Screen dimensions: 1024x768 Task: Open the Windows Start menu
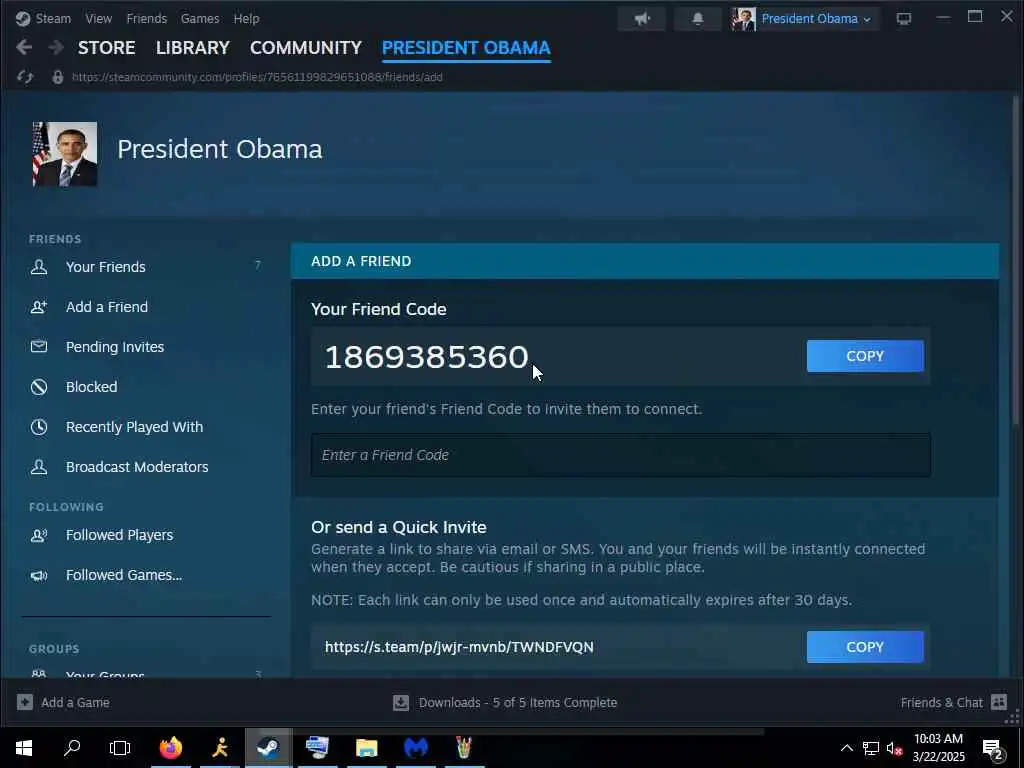click(x=24, y=748)
